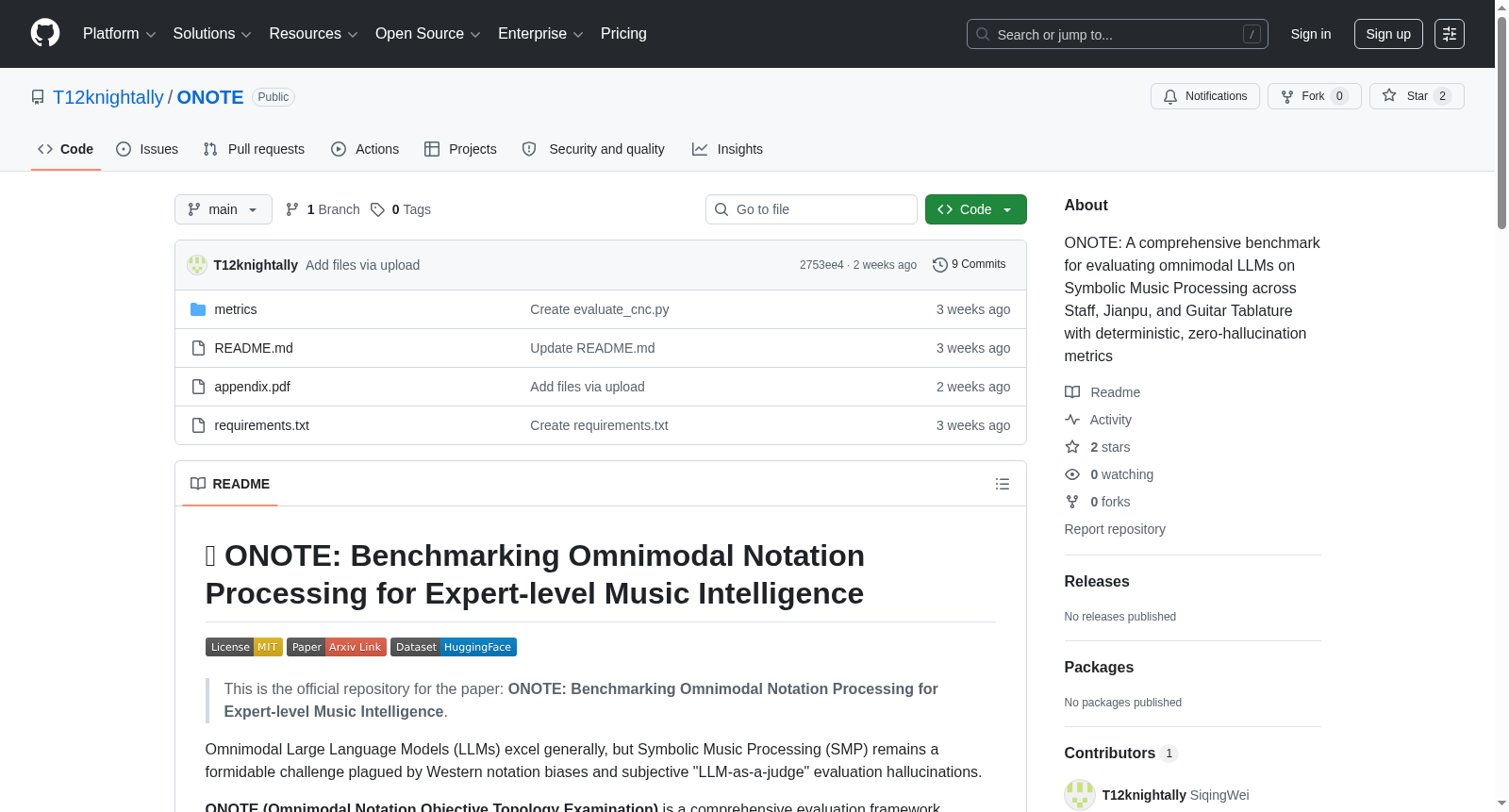Open the Update README.md commit message
1509x812 pixels.
pyautogui.click(x=592, y=348)
